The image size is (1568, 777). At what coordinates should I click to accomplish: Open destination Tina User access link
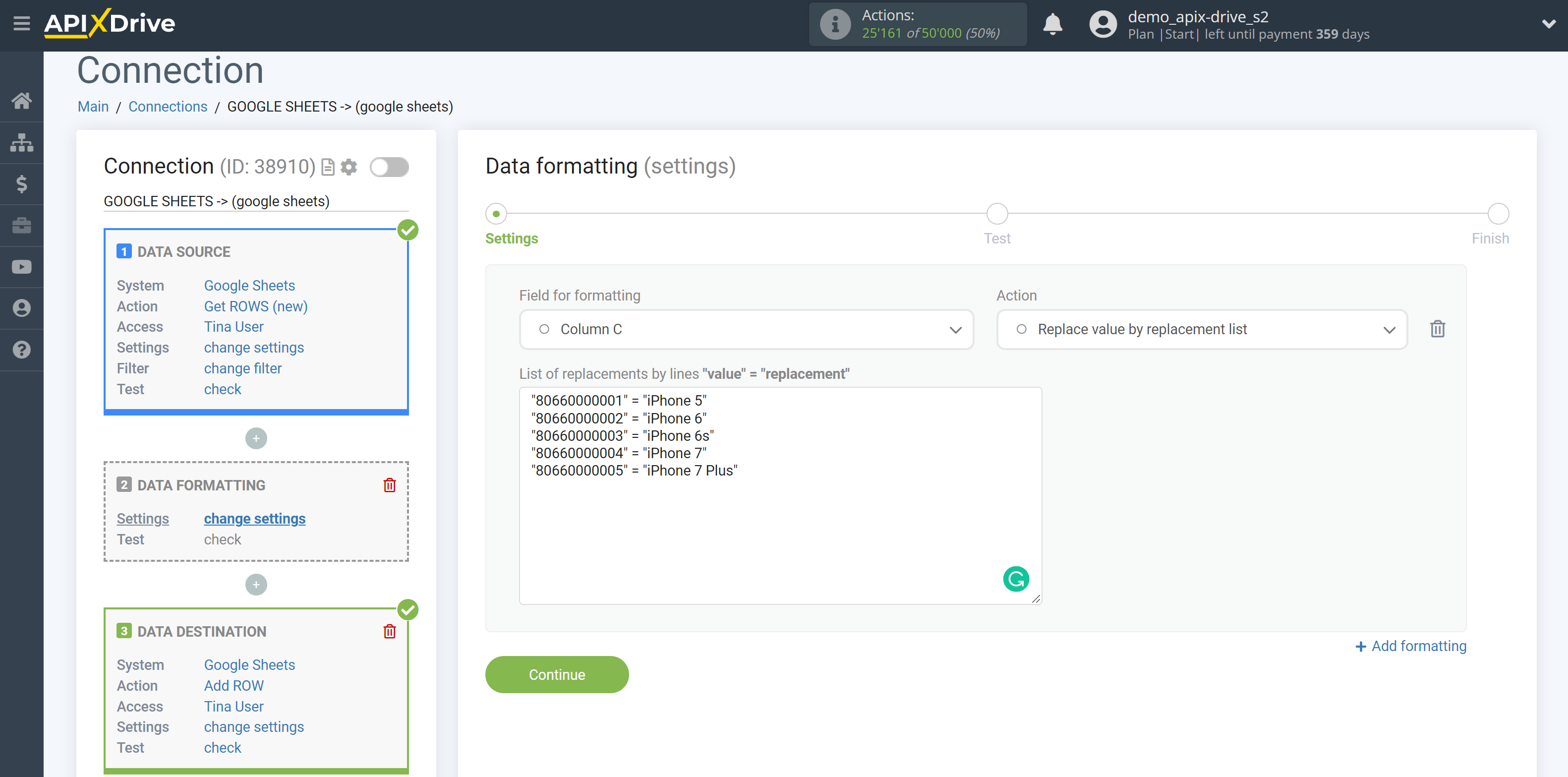click(234, 707)
